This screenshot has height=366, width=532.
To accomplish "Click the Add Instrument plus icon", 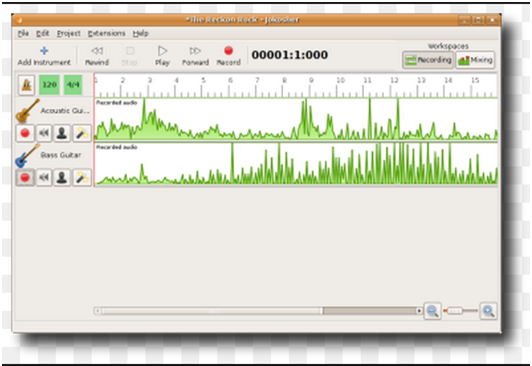I will 44,51.
